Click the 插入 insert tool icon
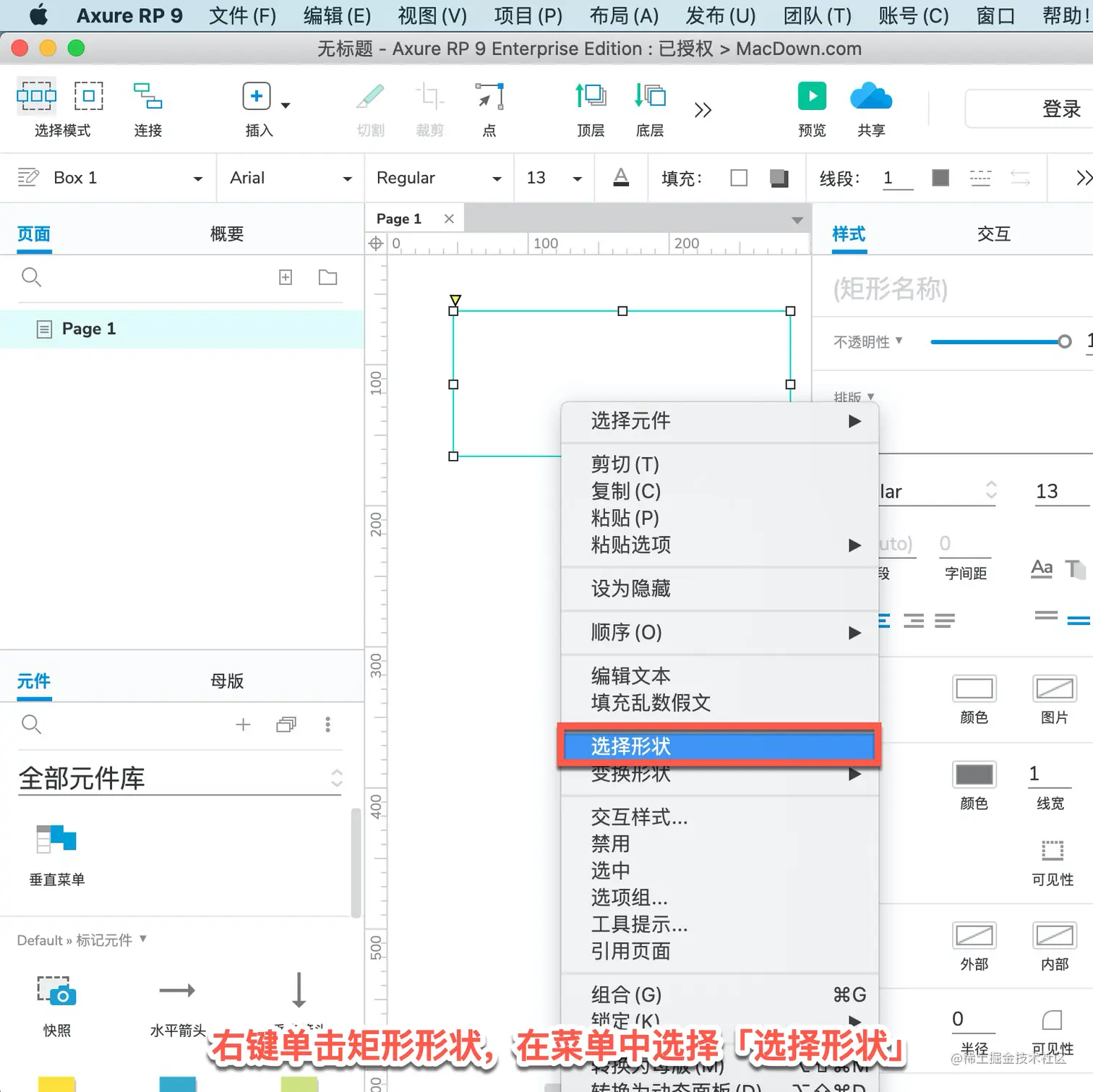1093x1092 pixels. click(256, 96)
